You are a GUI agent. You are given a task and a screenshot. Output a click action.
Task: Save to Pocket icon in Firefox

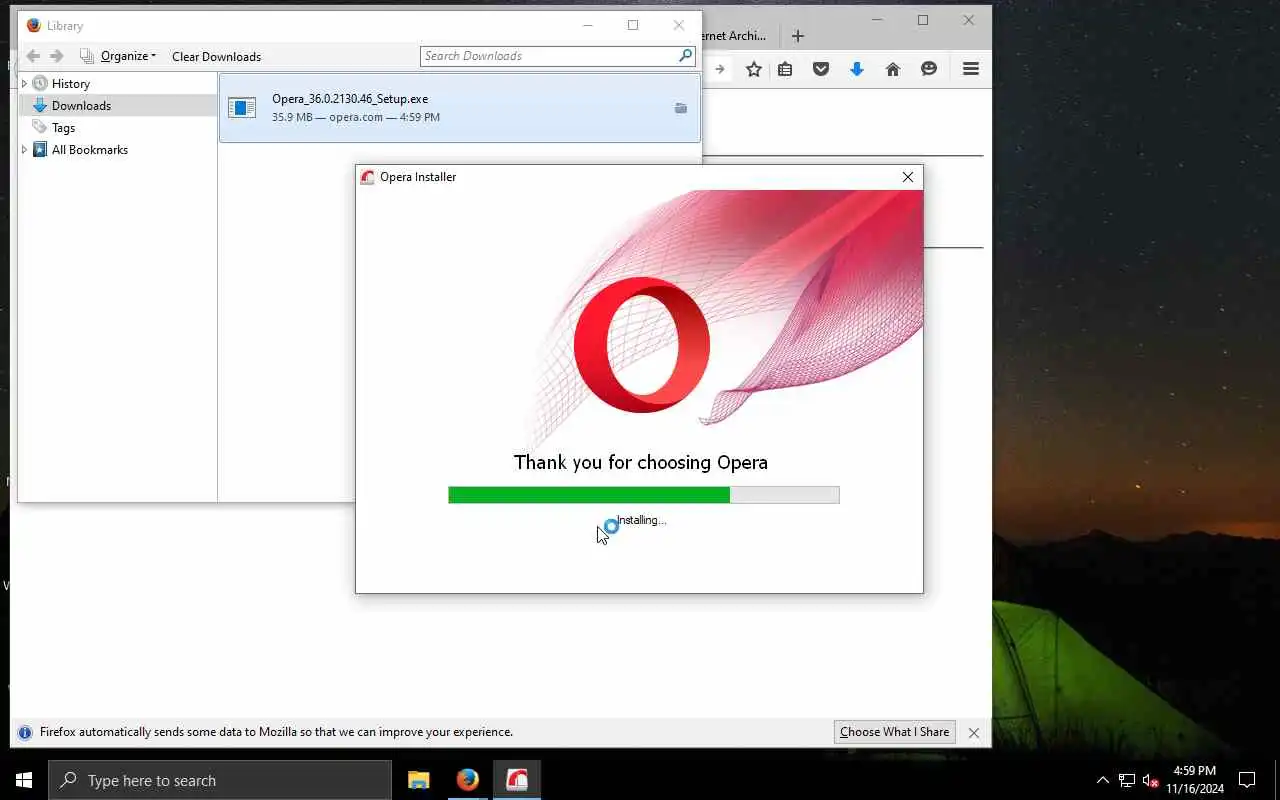click(x=821, y=69)
